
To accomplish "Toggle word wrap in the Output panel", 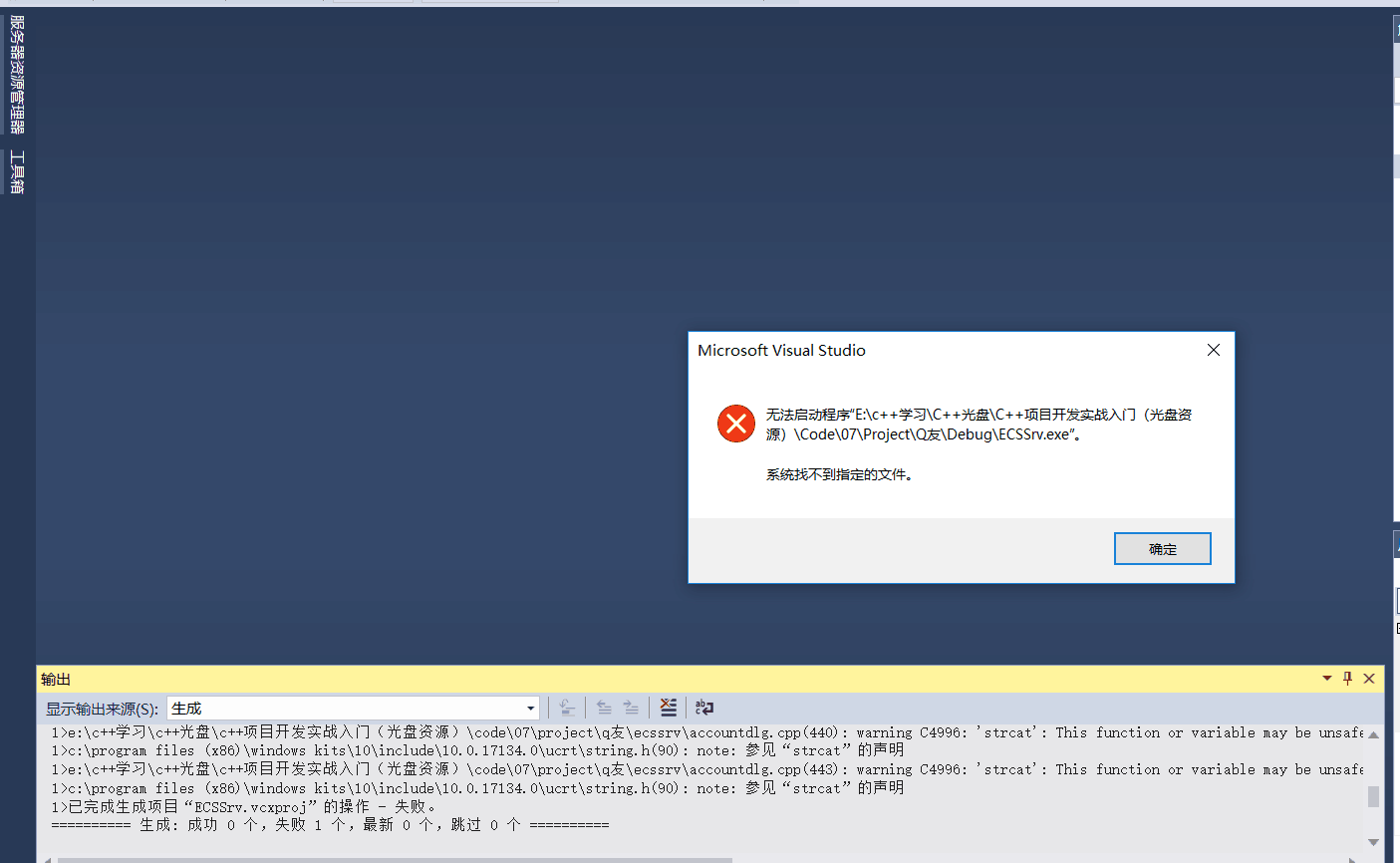I will [x=704, y=708].
